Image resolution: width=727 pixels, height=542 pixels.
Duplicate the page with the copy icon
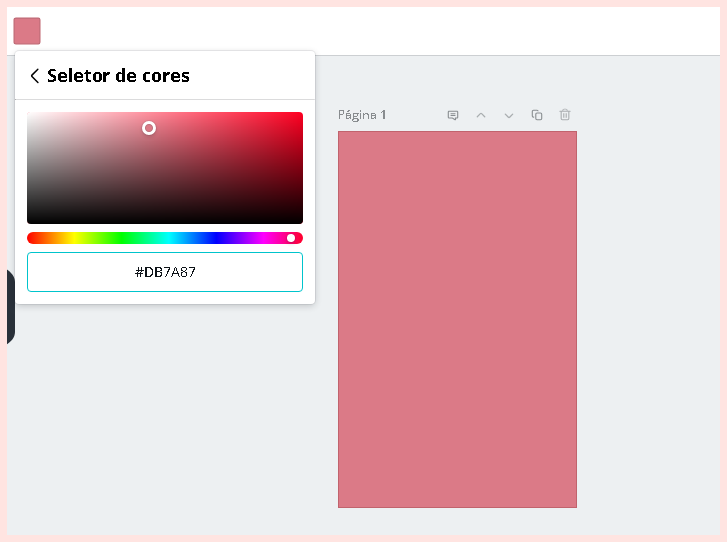pyautogui.click(x=537, y=115)
